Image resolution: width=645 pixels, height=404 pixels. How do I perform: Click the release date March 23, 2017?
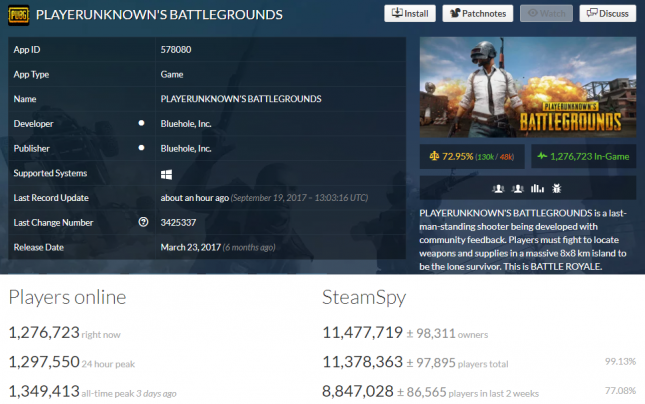(190, 247)
